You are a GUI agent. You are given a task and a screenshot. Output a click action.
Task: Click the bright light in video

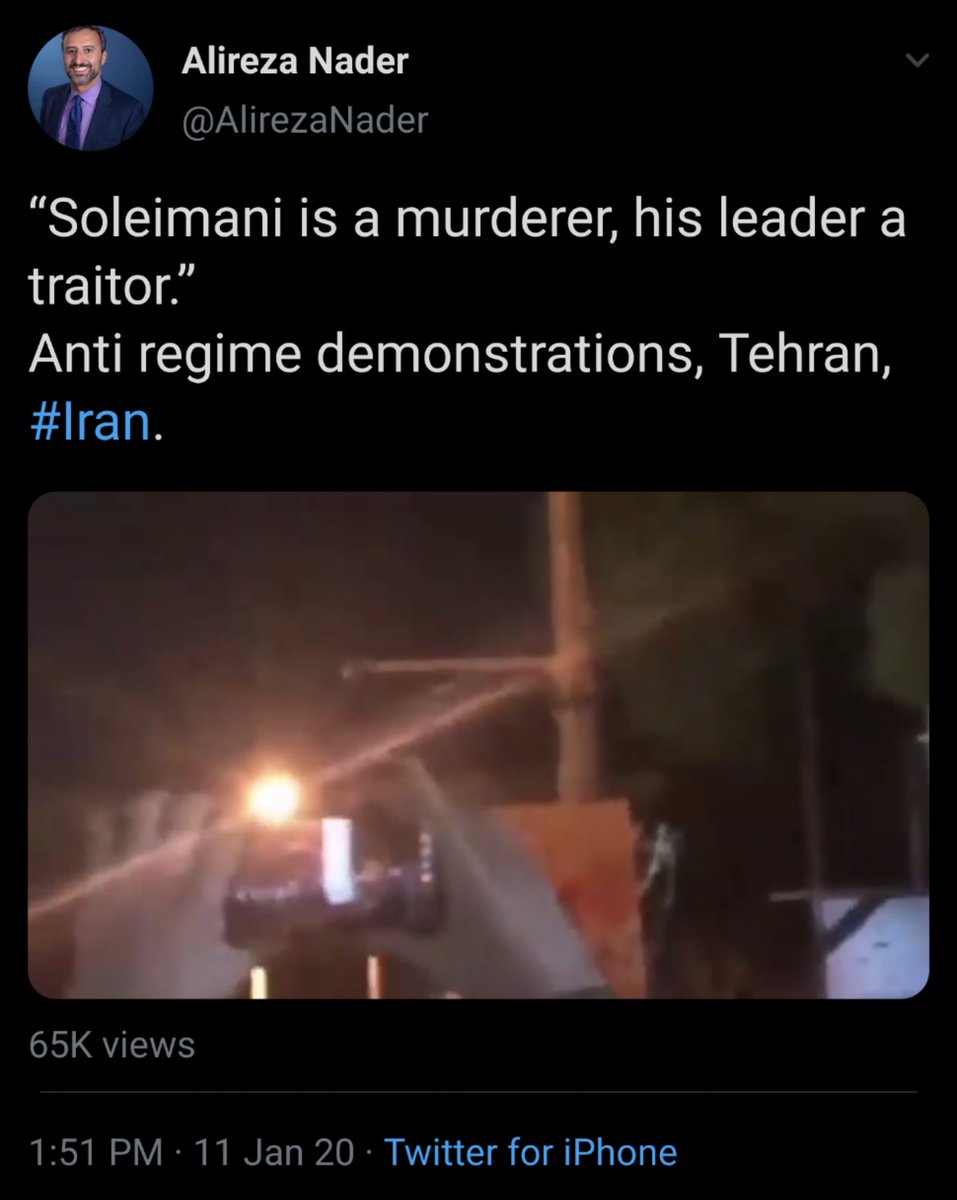273,800
